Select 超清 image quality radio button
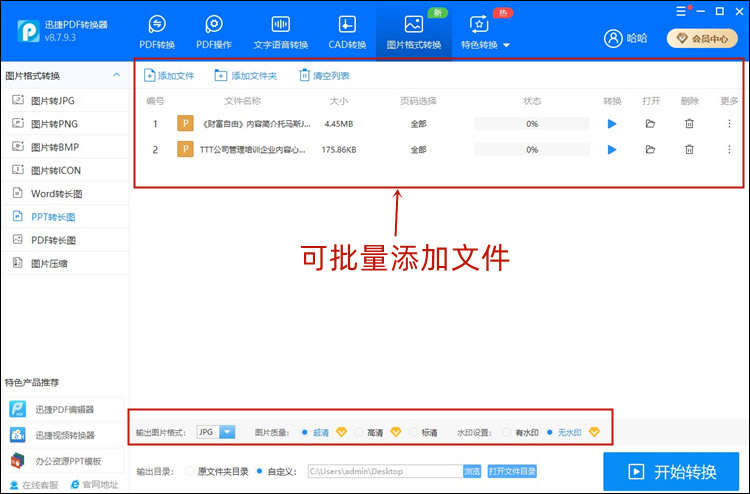Viewport: 750px width, 494px height. point(305,432)
